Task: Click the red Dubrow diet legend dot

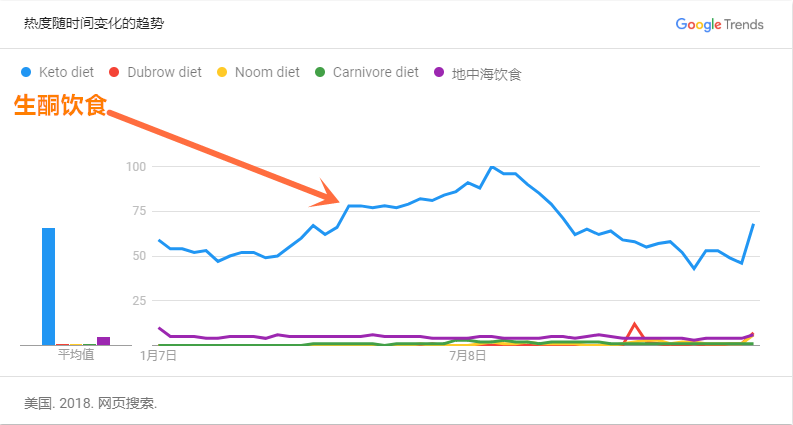Action: [114, 72]
